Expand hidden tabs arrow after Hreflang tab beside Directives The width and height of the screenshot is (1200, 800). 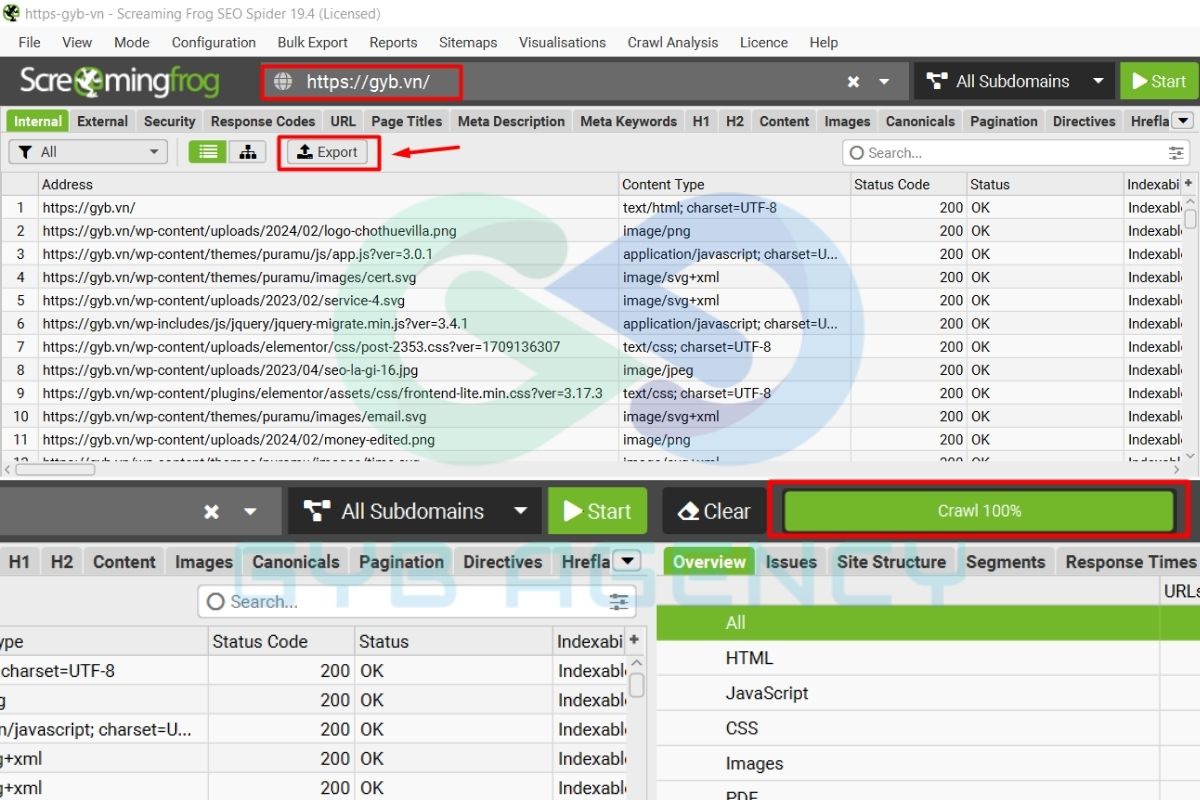coord(1183,121)
